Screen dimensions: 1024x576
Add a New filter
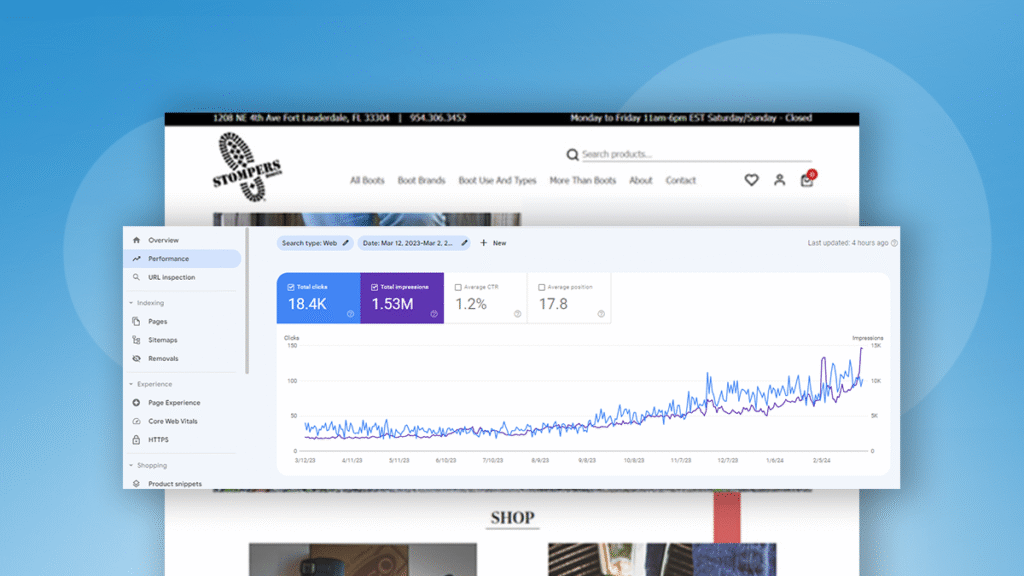(x=494, y=243)
